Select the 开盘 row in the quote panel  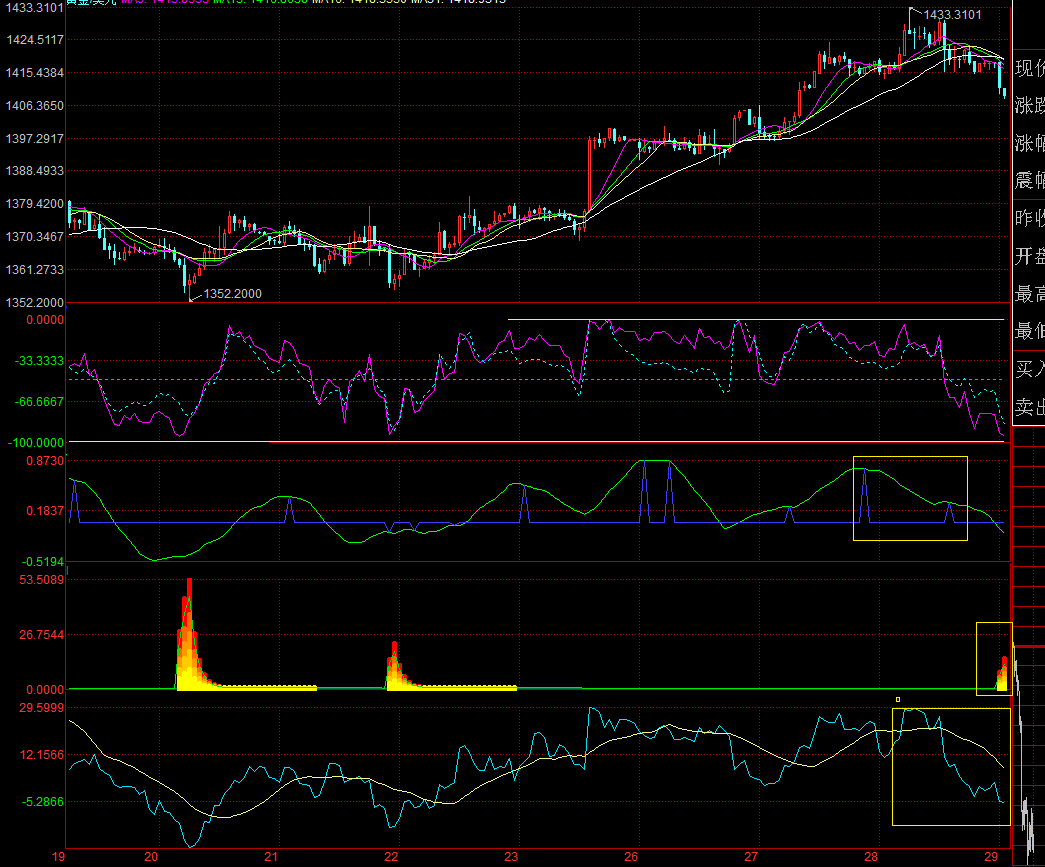tap(1029, 256)
